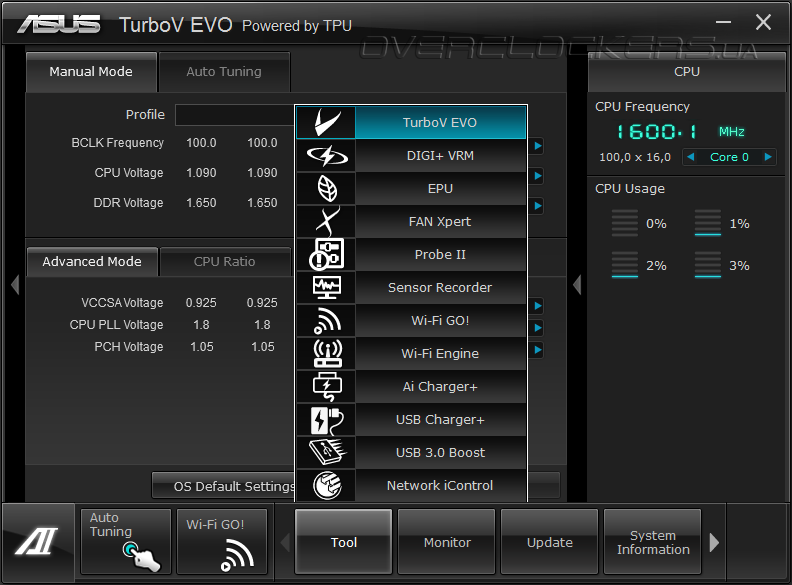Switch to next core with right arrow
This screenshot has height=585, width=792.
point(768,157)
